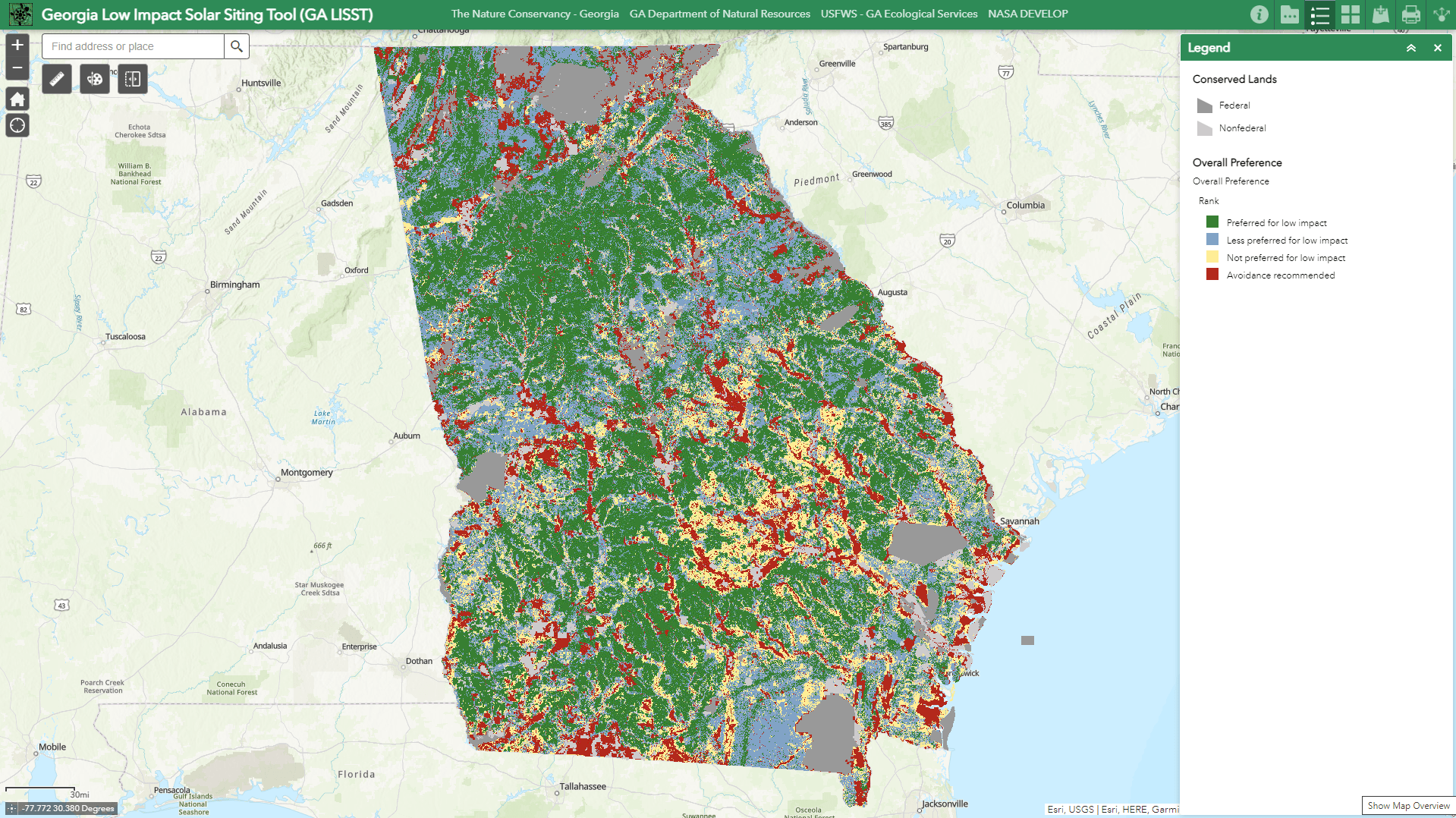This screenshot has height=818, width=1456.
Task: Activate the Swipe comparison tool
Action: coord(132,78)
